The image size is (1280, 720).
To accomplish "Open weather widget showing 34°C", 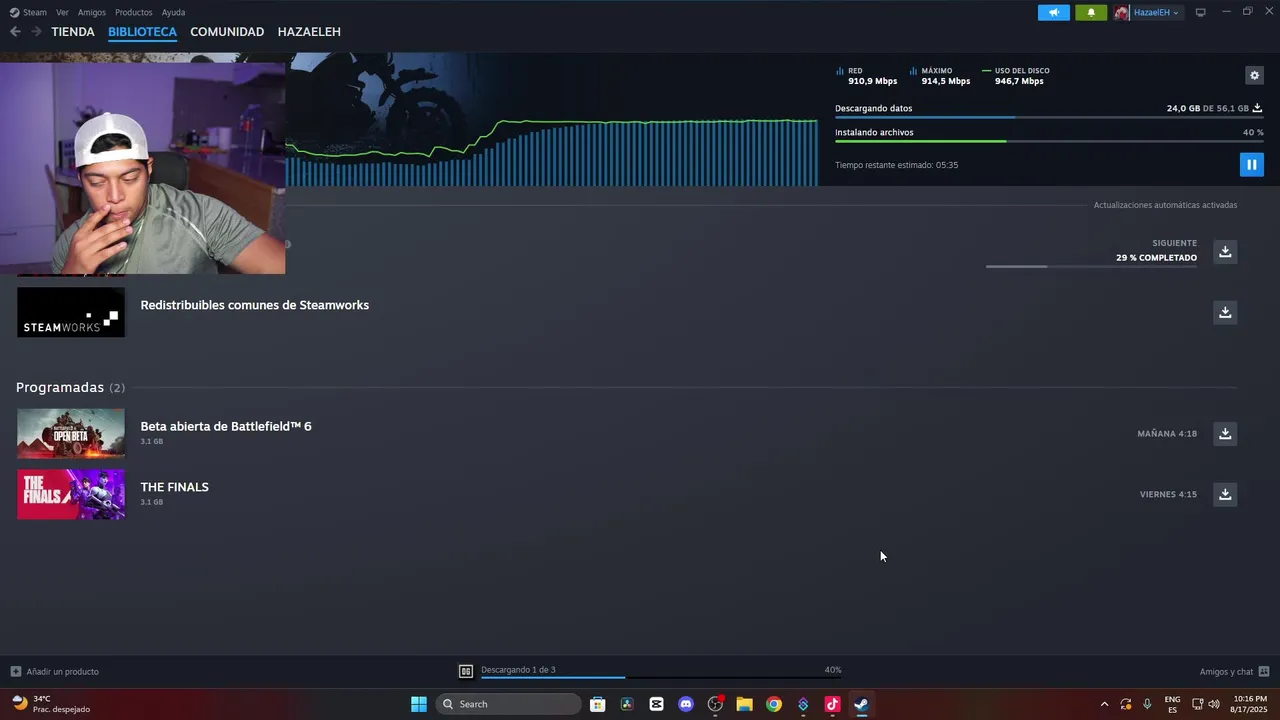I will [50, 704].
